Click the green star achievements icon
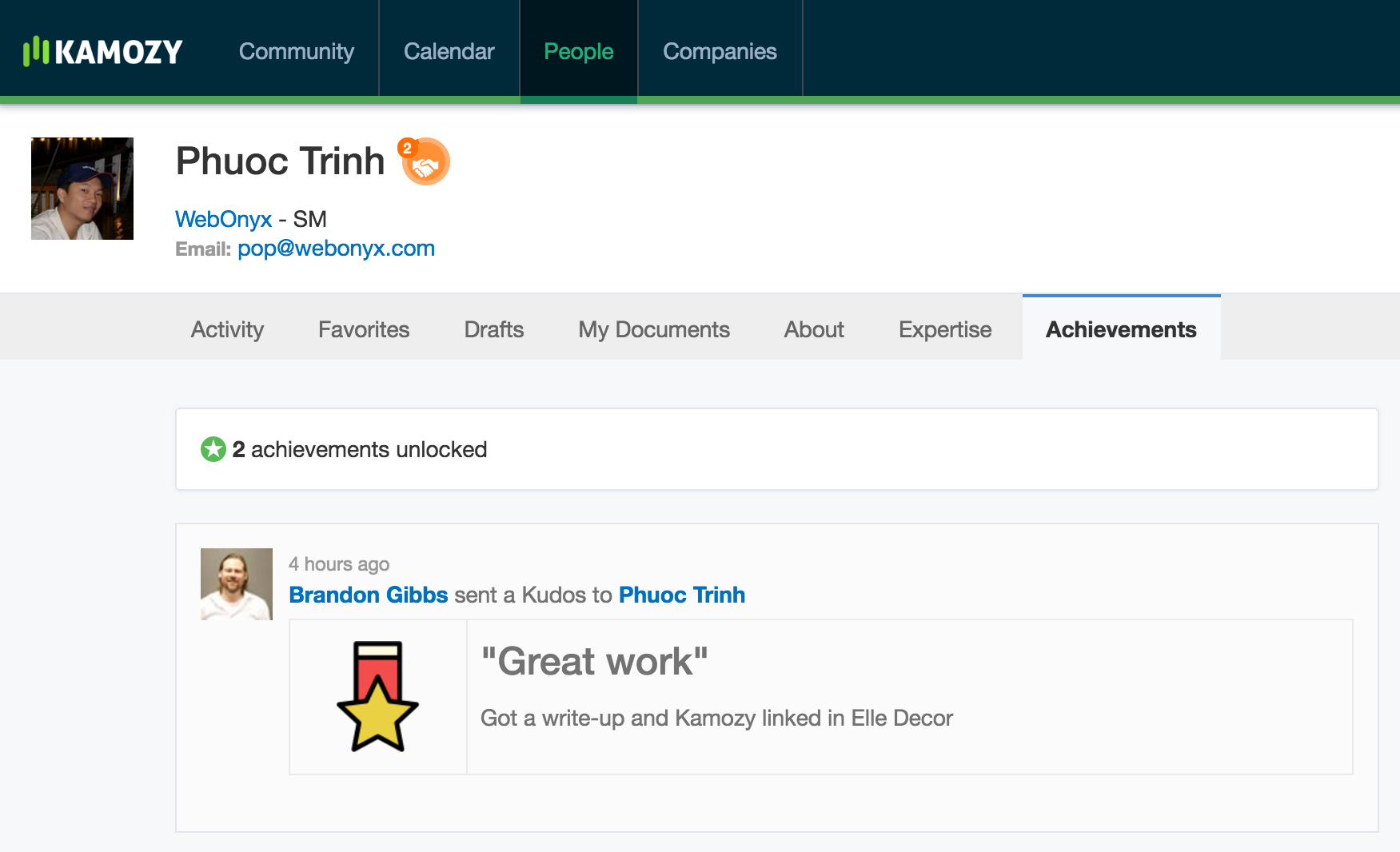Screen dimensions: 1400x852 (x=213, y=449)
